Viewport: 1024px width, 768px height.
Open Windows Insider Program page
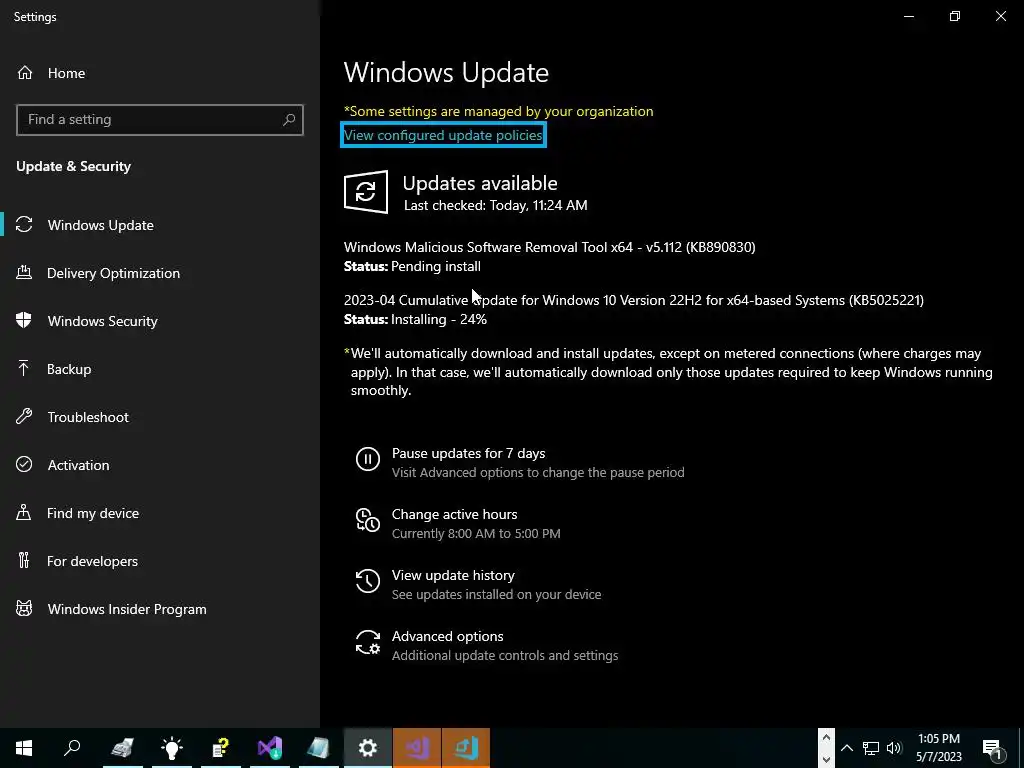point(160,609)
